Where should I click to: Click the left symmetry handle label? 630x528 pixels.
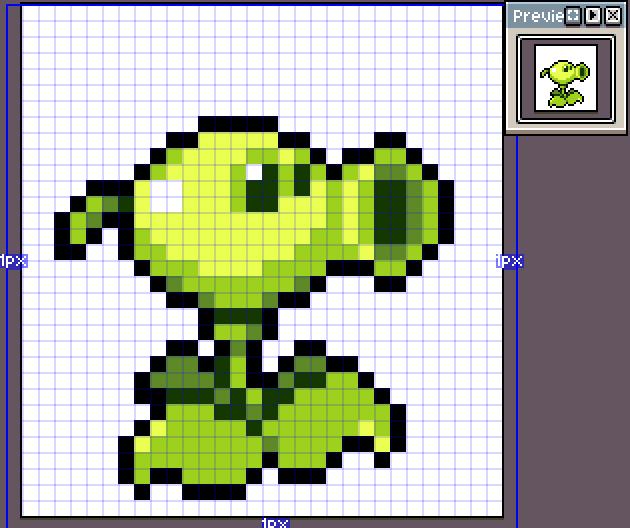coord(13,261)
